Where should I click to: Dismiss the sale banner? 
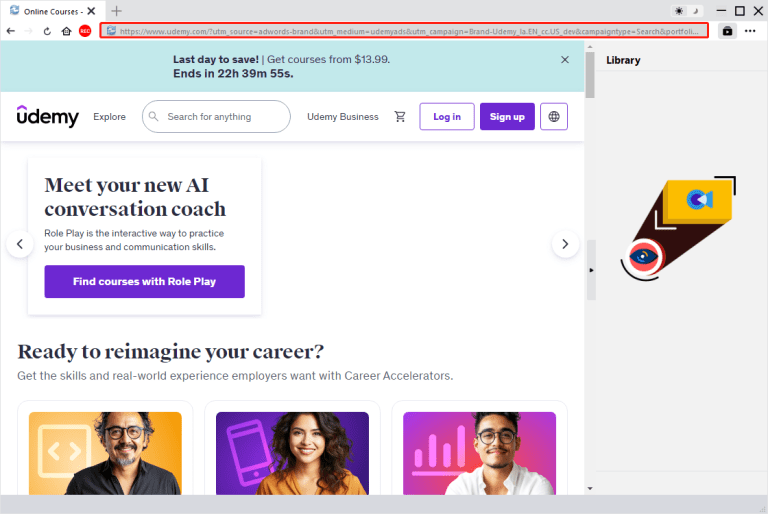pyautogui.click(x=565, y=60)
